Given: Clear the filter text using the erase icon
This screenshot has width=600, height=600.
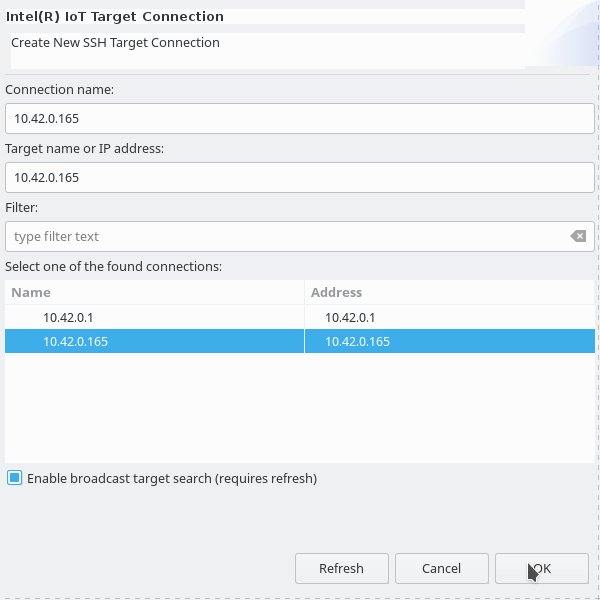Looking at the screenshot, I should coord(578,236).
